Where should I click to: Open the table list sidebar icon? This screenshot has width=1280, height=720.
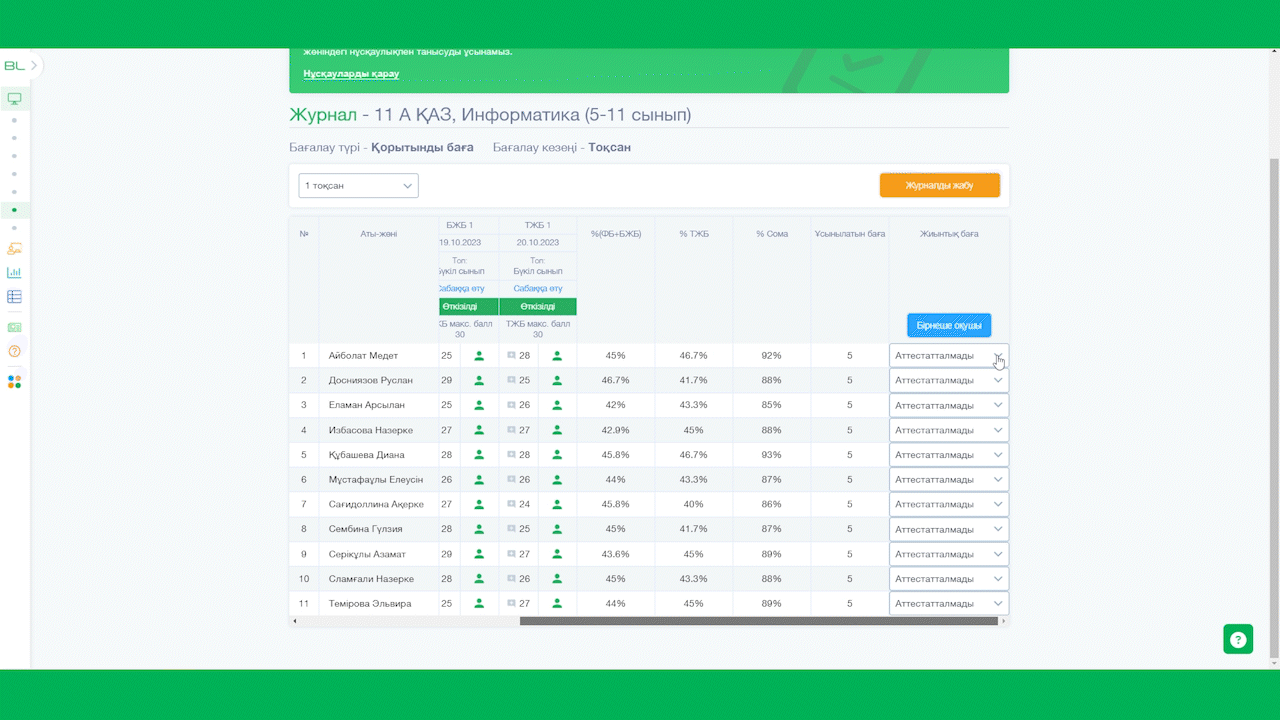click(x=14, y=297)
